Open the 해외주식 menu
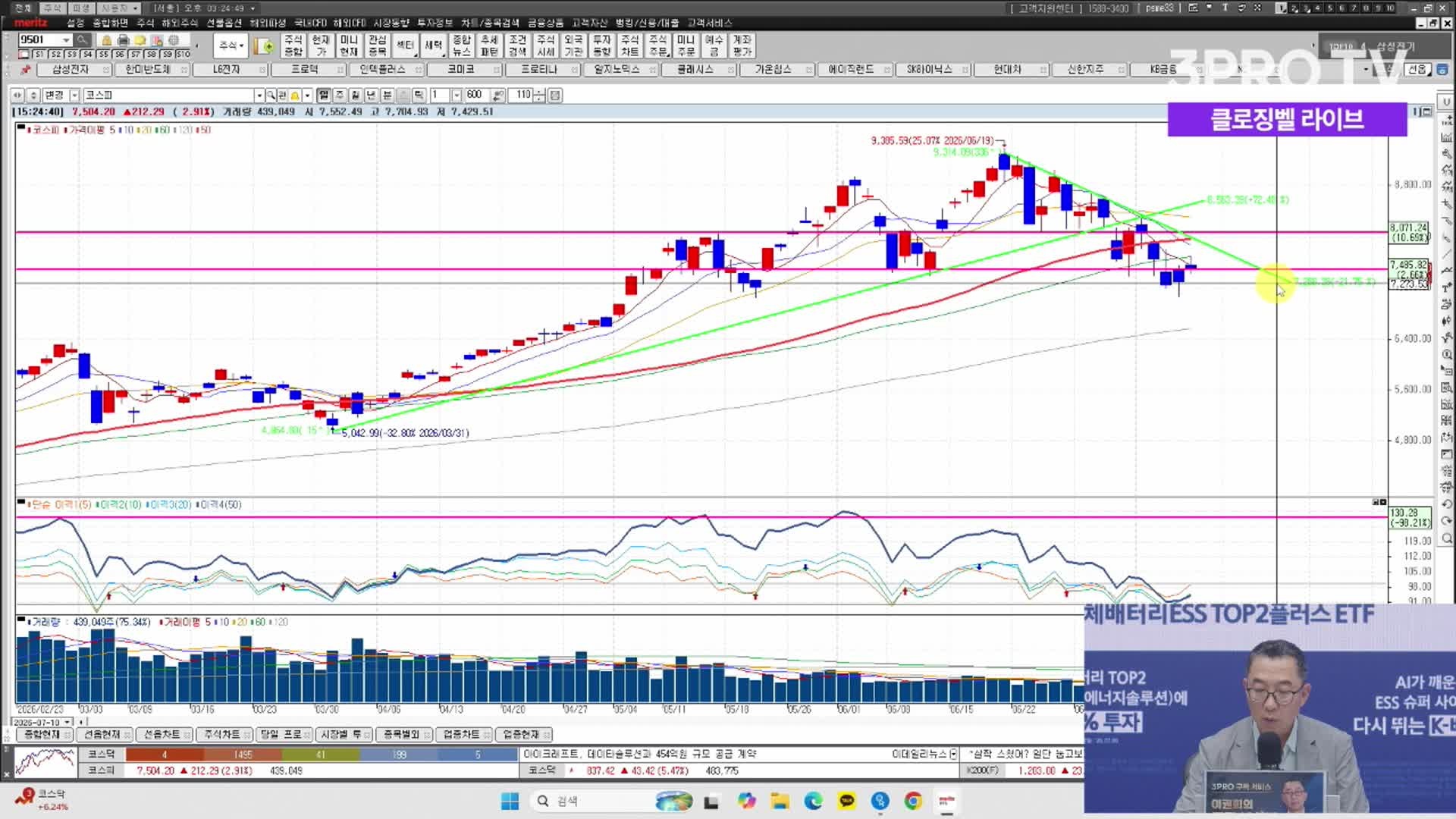The height and width of the screenshot is (819, 1456). [179, 24]
